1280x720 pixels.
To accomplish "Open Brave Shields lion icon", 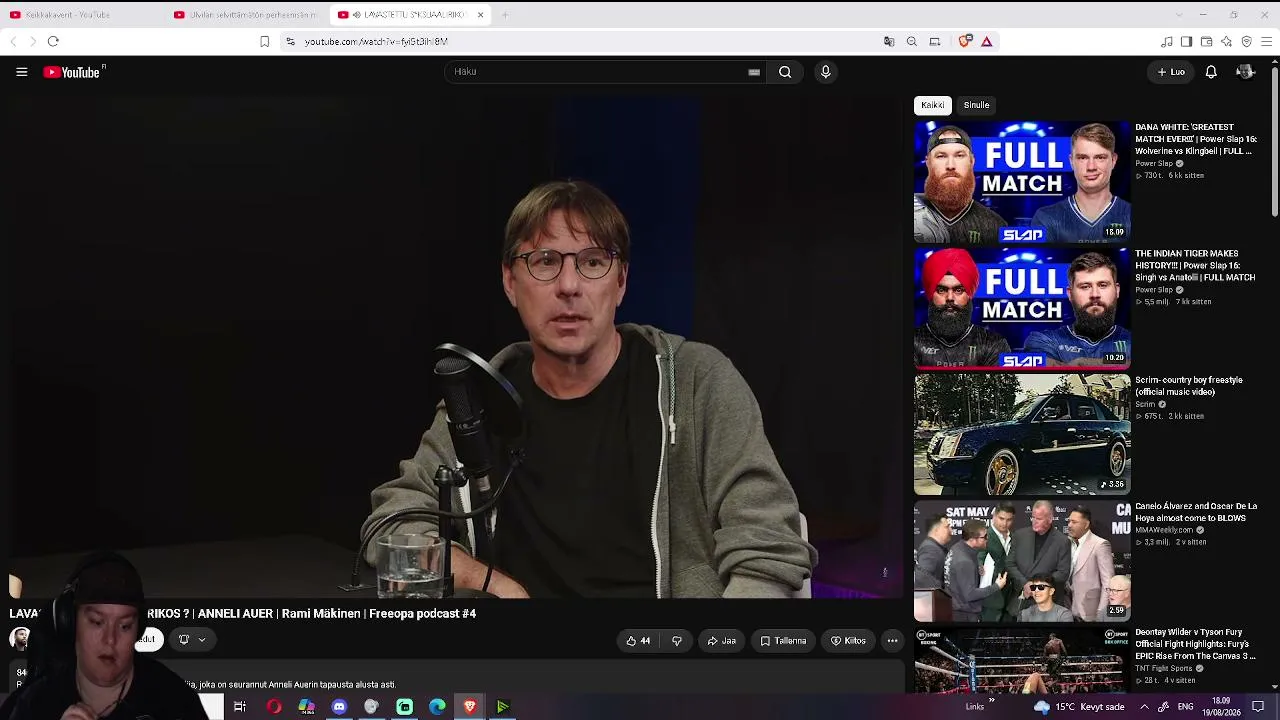I will pos(964,41).
